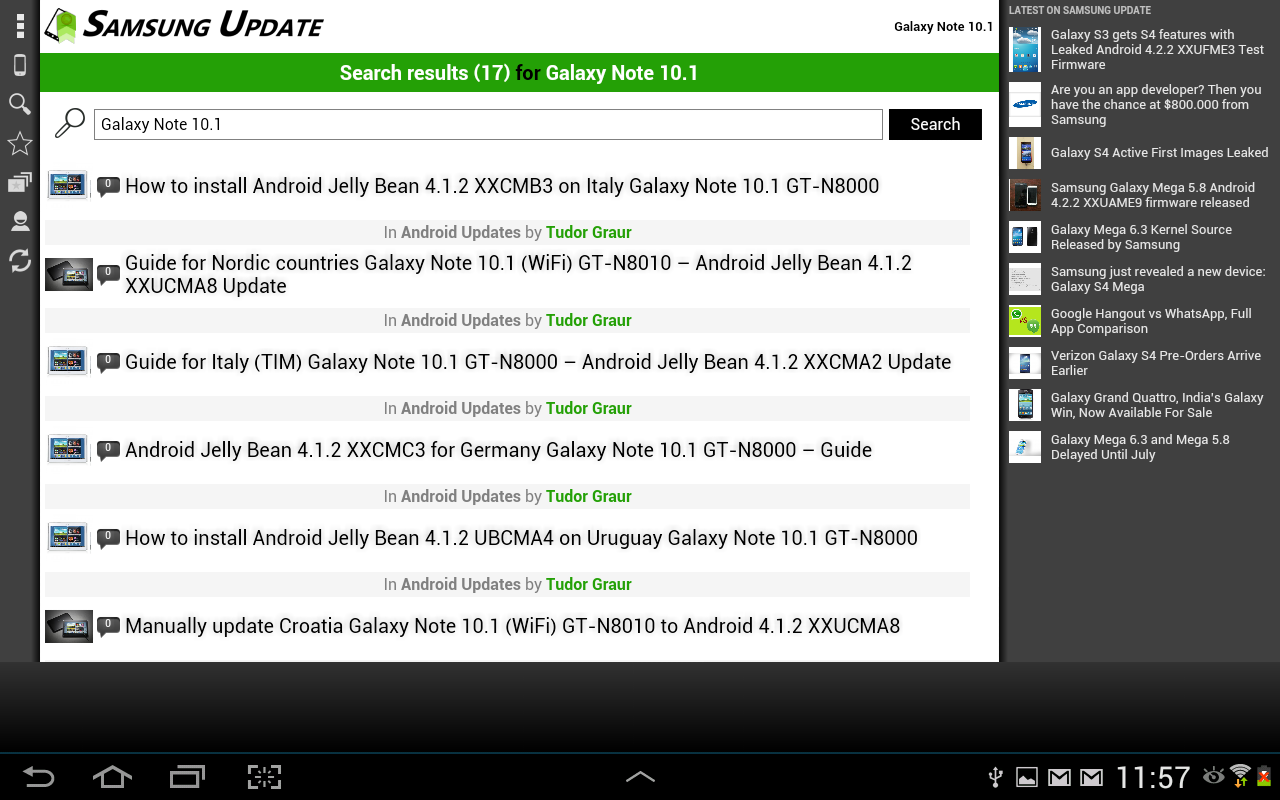Image resolution: width=1280 pixels, height=800 pixels.
Task: Tap Tudor Graur author under first result
Action: coord(589,232)
